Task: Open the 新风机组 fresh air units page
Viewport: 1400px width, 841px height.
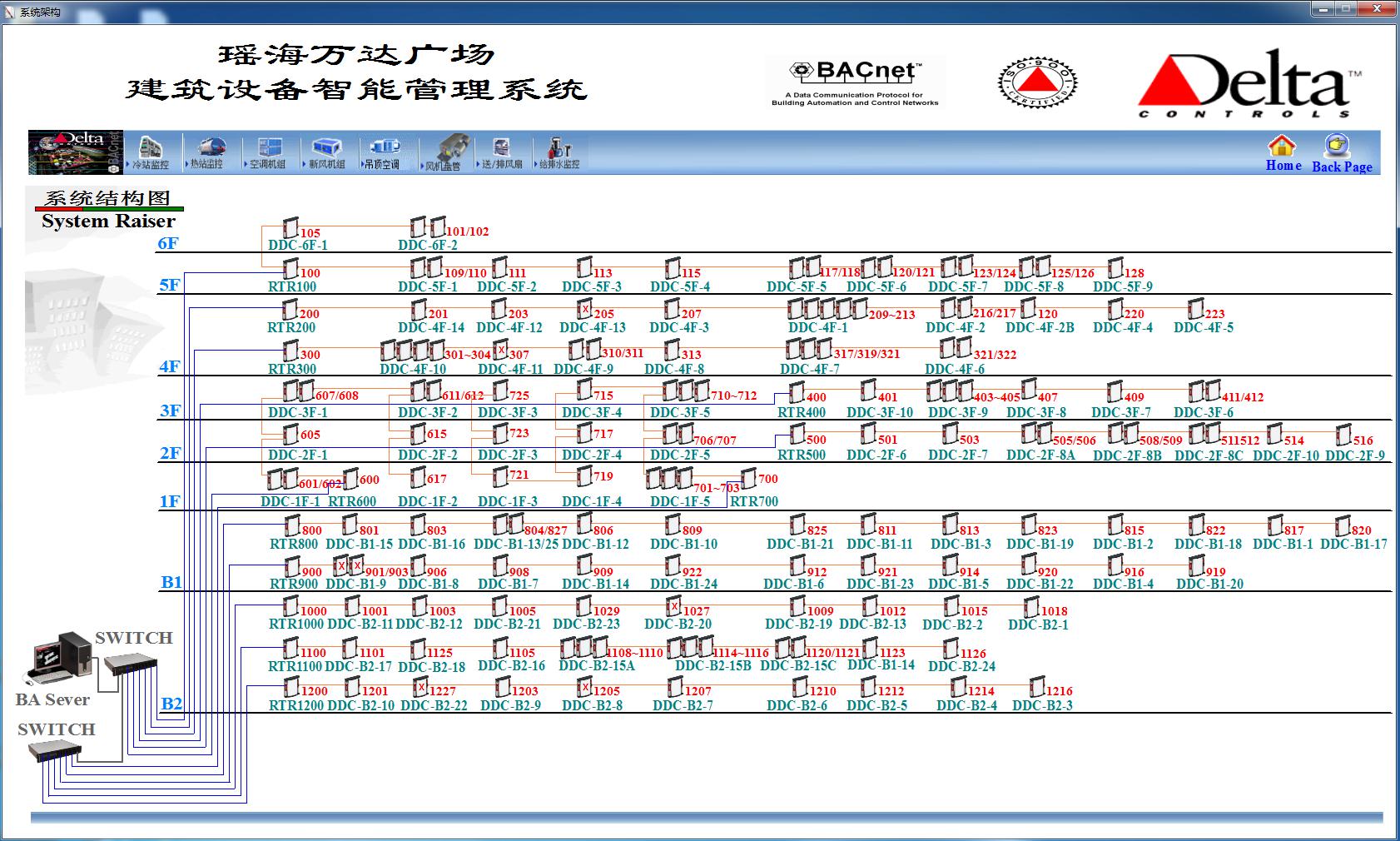Action: 326,152
